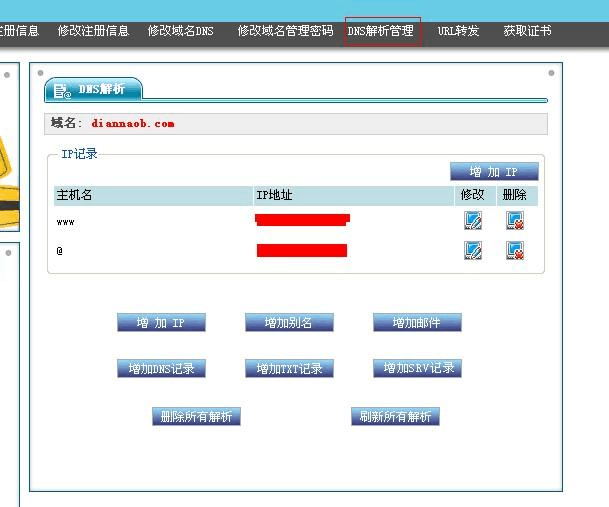
Task: Click the 增加SRV记录 button
Action: tap(417, 369)
